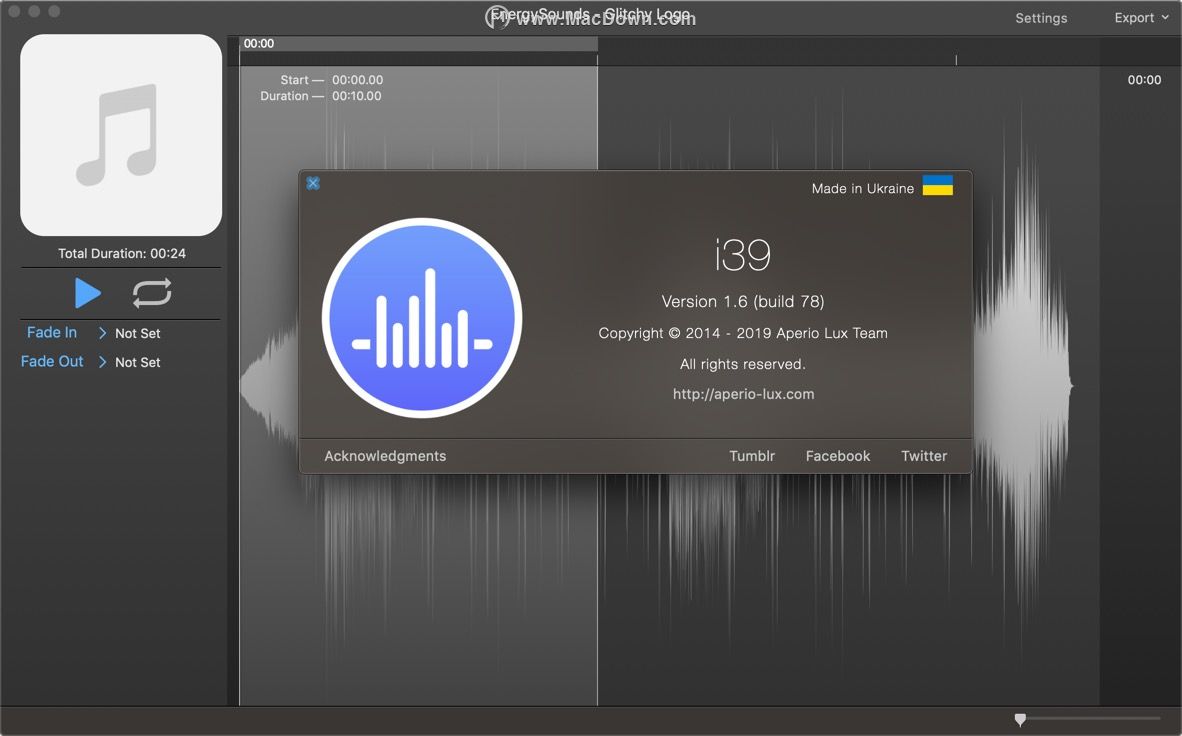Click Start time value 00:00.00
1182x736 pixels.
(x=357, y=80)
